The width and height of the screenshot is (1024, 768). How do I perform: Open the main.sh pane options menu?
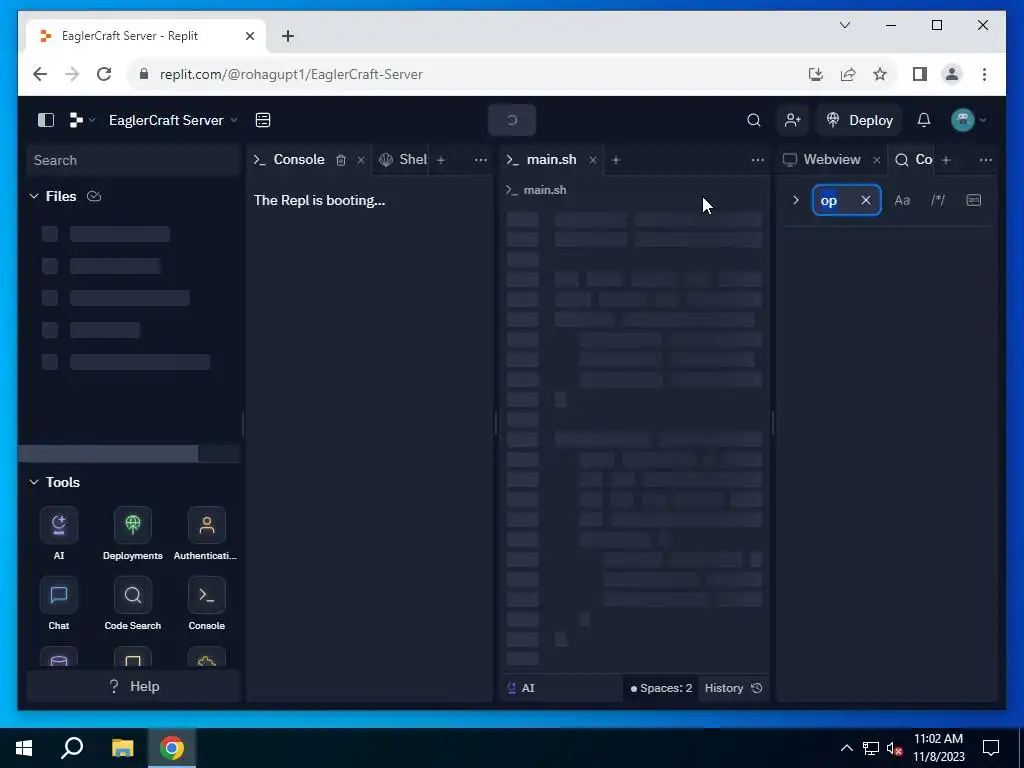(x=758, y=160)
